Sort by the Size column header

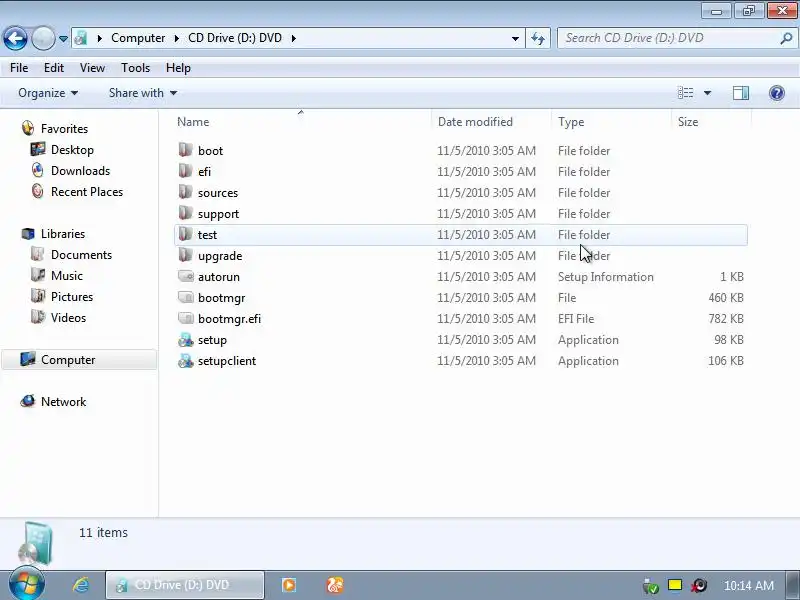point(711,122)
